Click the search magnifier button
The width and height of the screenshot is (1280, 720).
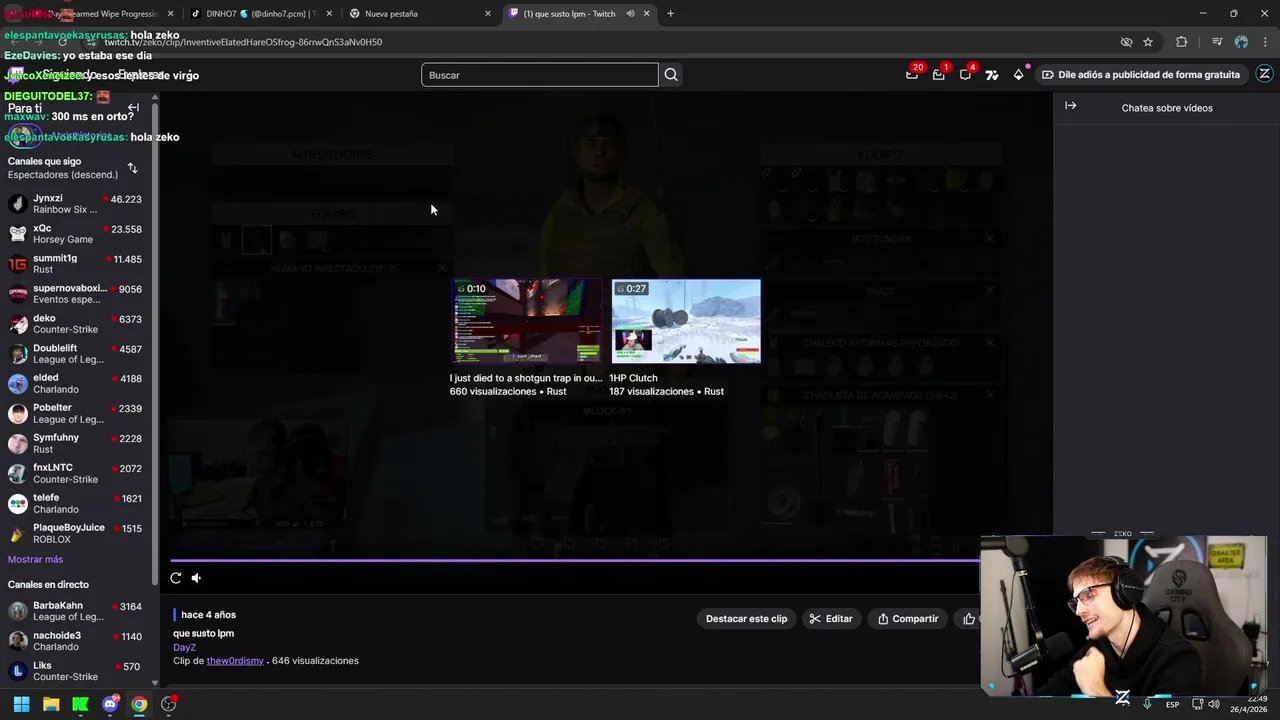click(671, 75)
